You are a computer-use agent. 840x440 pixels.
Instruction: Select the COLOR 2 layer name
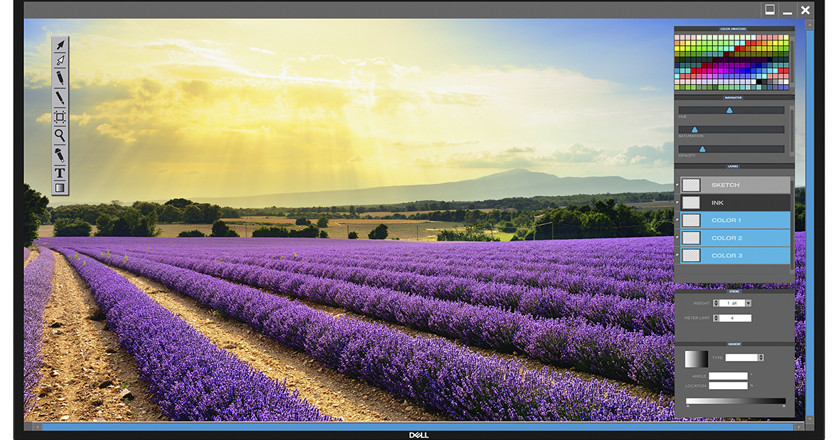tap(726, 238)
